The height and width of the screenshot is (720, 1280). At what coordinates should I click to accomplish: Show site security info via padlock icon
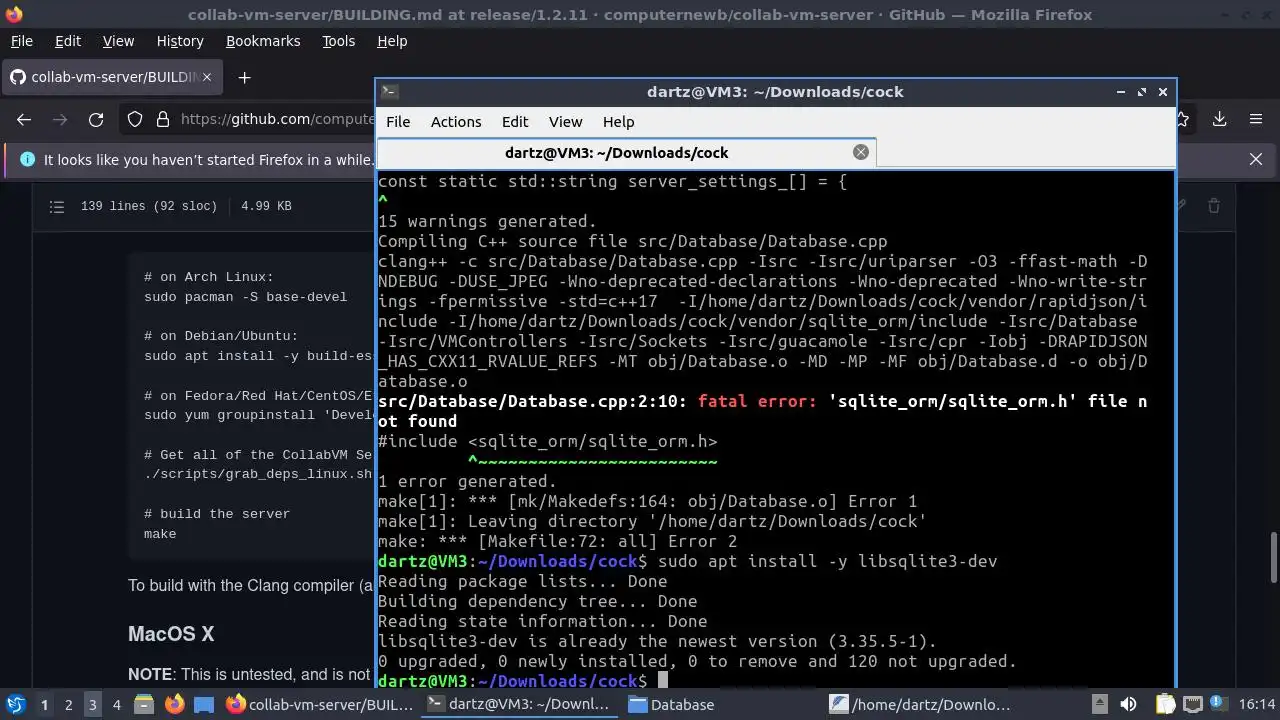(162, 119)
